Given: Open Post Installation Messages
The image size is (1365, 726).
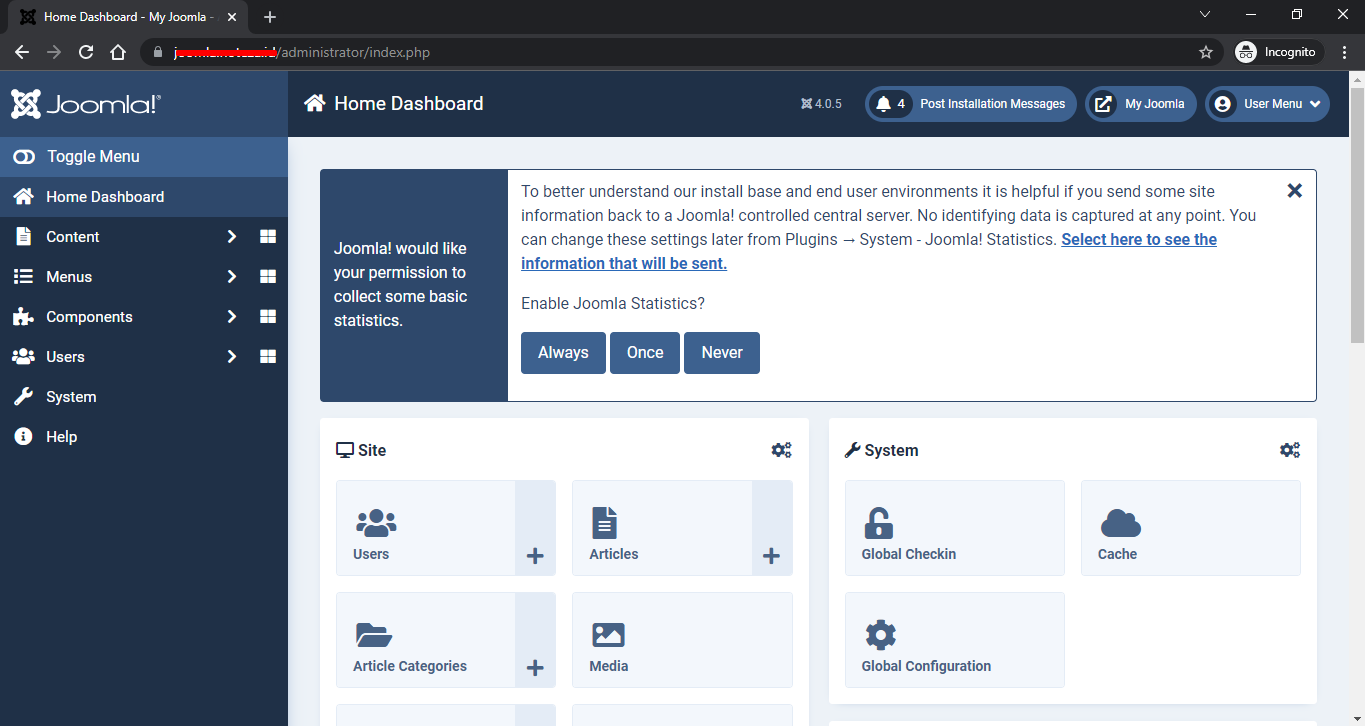Looking at the screenshot, I should point(971,104).
